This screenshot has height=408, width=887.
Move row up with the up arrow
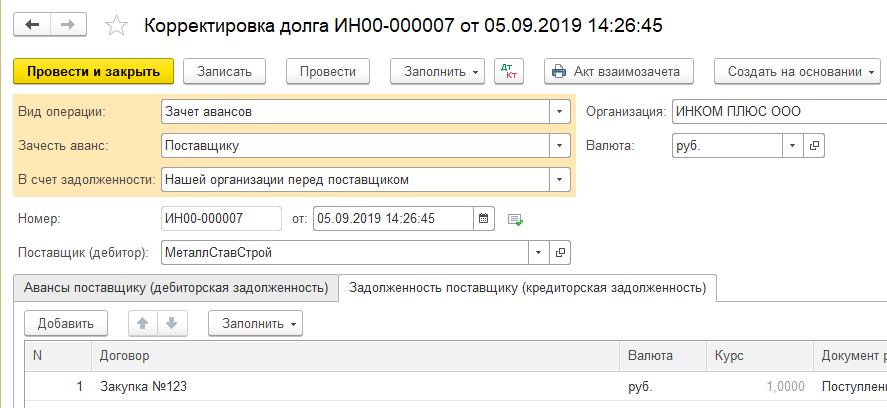click(144, 323)
